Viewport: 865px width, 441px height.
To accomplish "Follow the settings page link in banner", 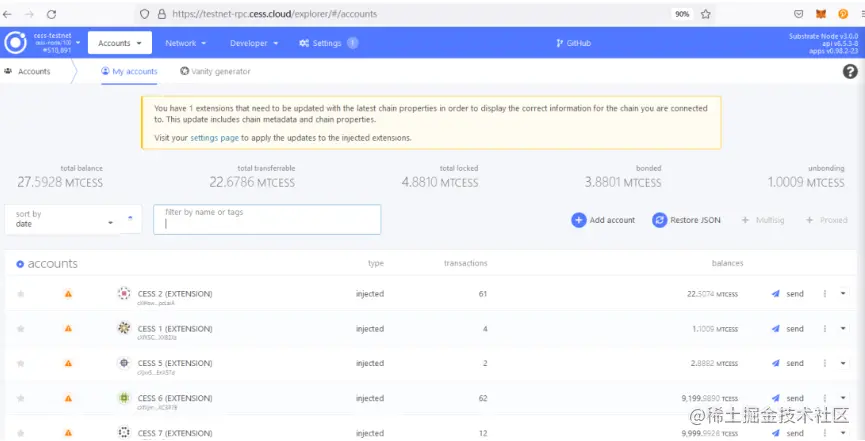I will [x=215, y=138].
